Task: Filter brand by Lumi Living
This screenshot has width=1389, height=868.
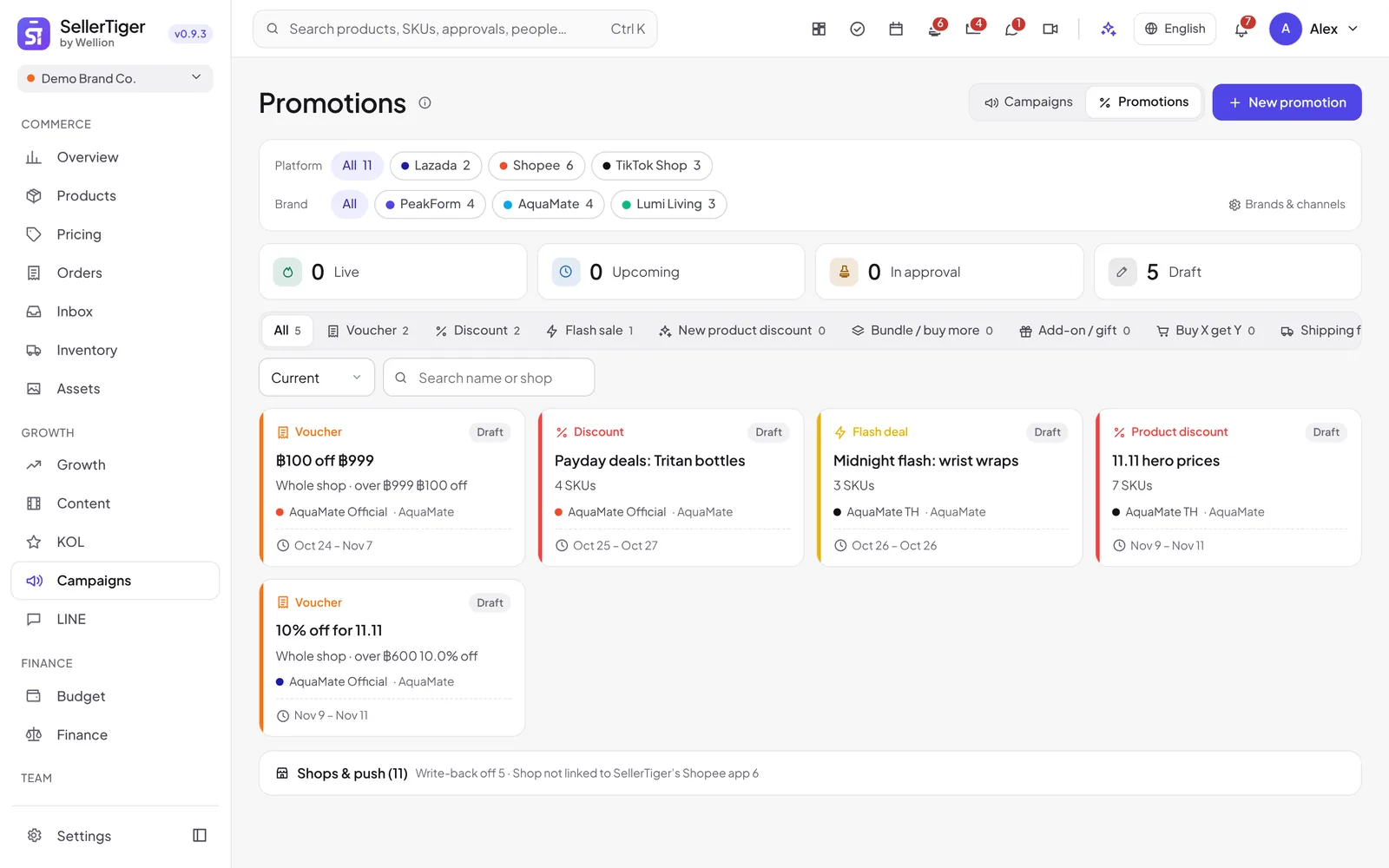Action: click(668, 204)
